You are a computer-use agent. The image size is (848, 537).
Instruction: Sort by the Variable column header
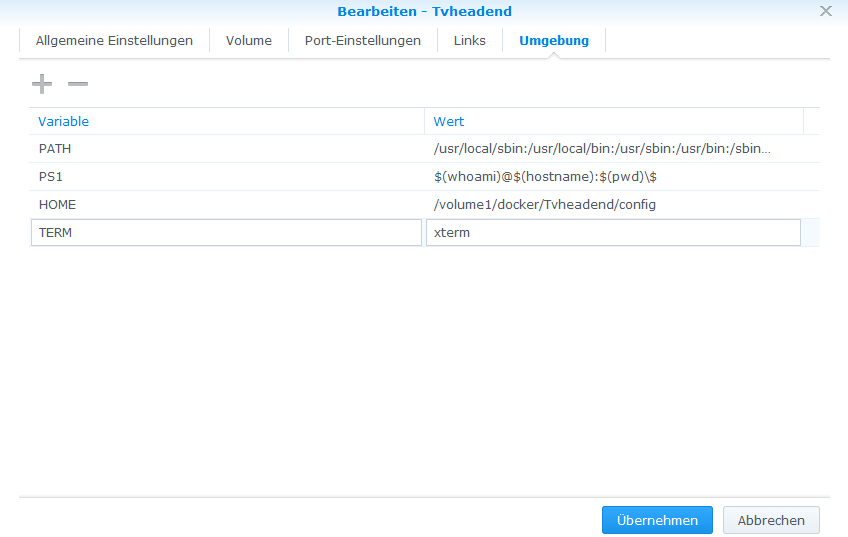tap(227, 121)
